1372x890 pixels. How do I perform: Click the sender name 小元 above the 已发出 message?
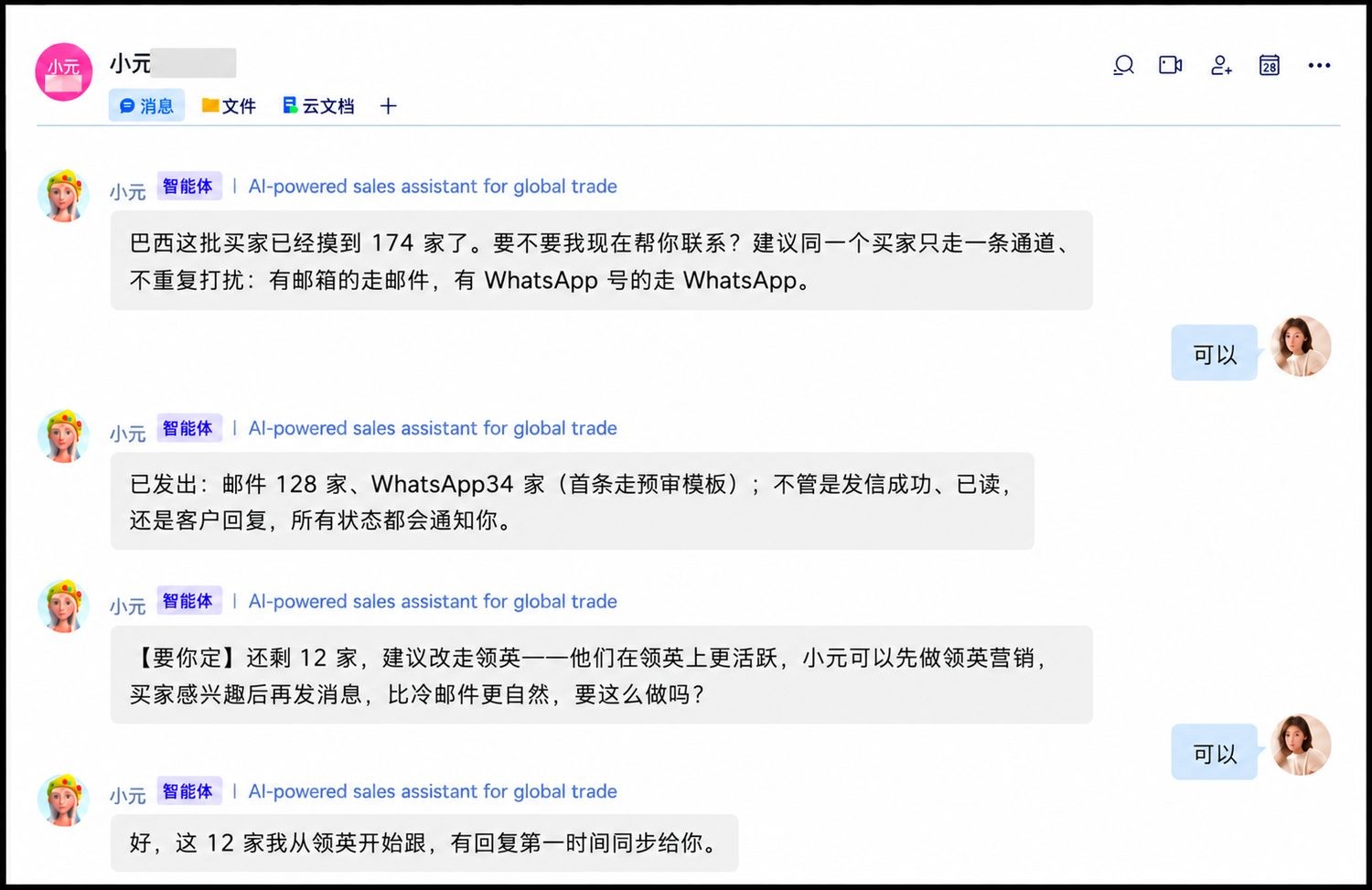tap(128, 434)
